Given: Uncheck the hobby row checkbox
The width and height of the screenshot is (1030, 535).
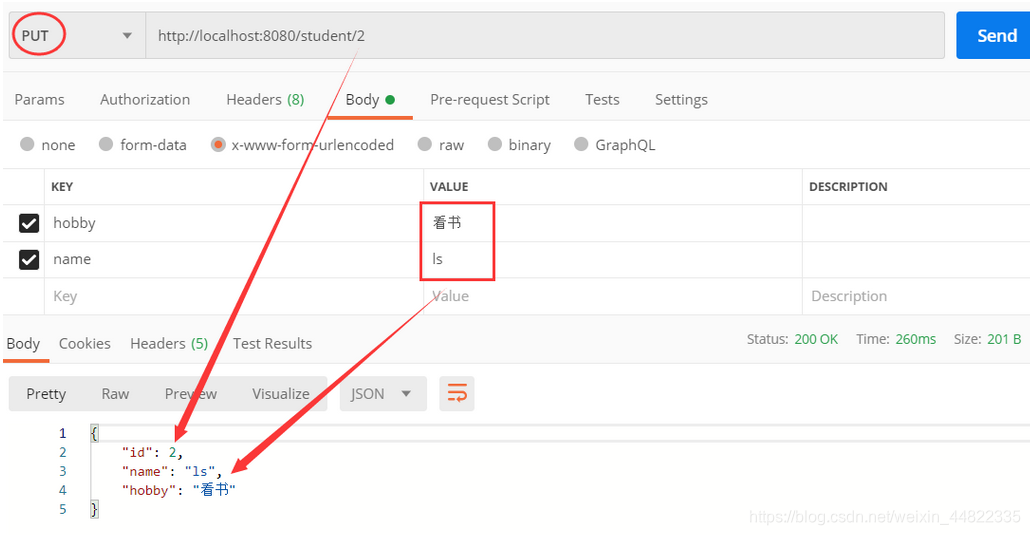Looking at the screenshot, I should click(29, 223).
